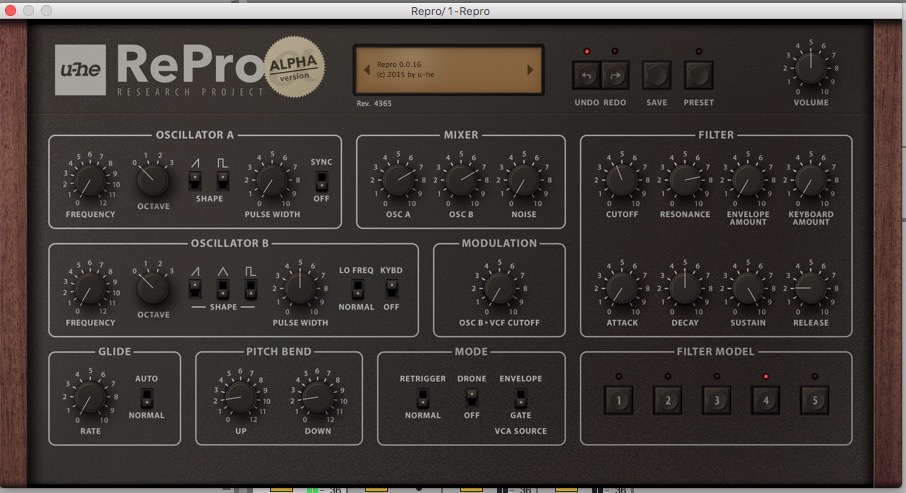Select filter model 2
Viewport: 906px width, 493px height.
pyautogui.click(x=667, y=401)
